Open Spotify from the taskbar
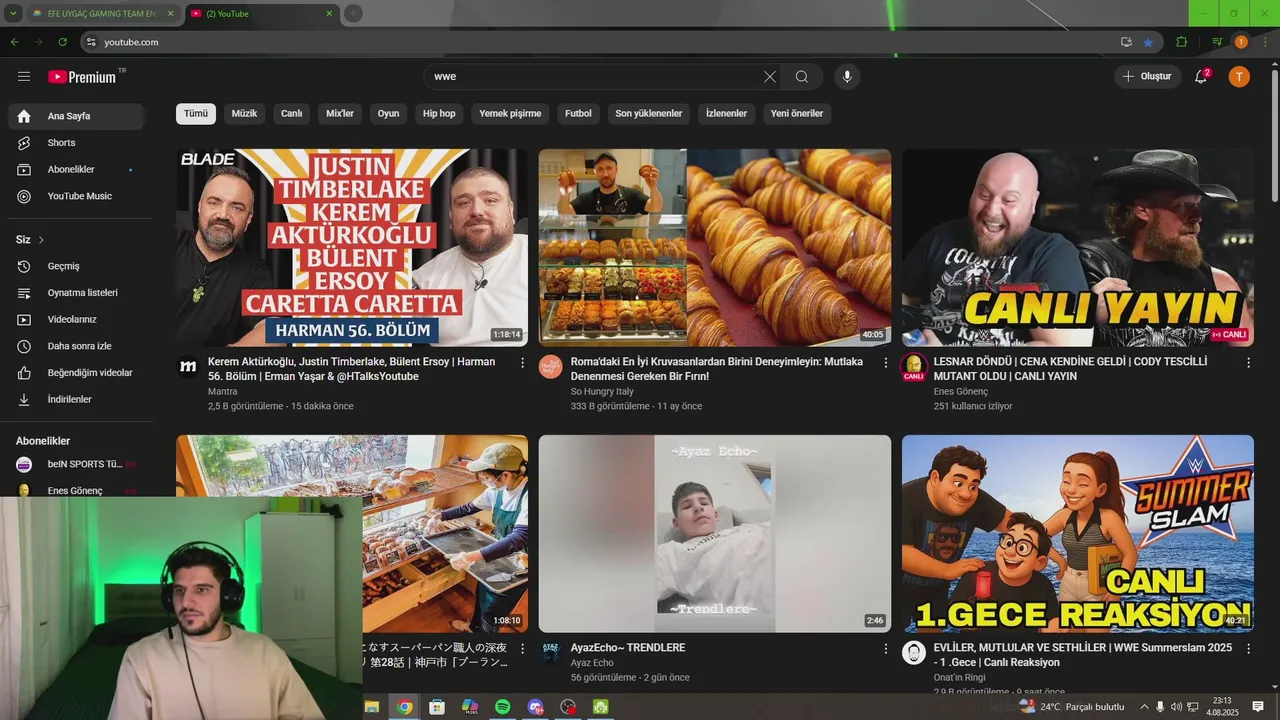Image resolution: width=1280 pixels, height=720 pixels. [503, 707]
